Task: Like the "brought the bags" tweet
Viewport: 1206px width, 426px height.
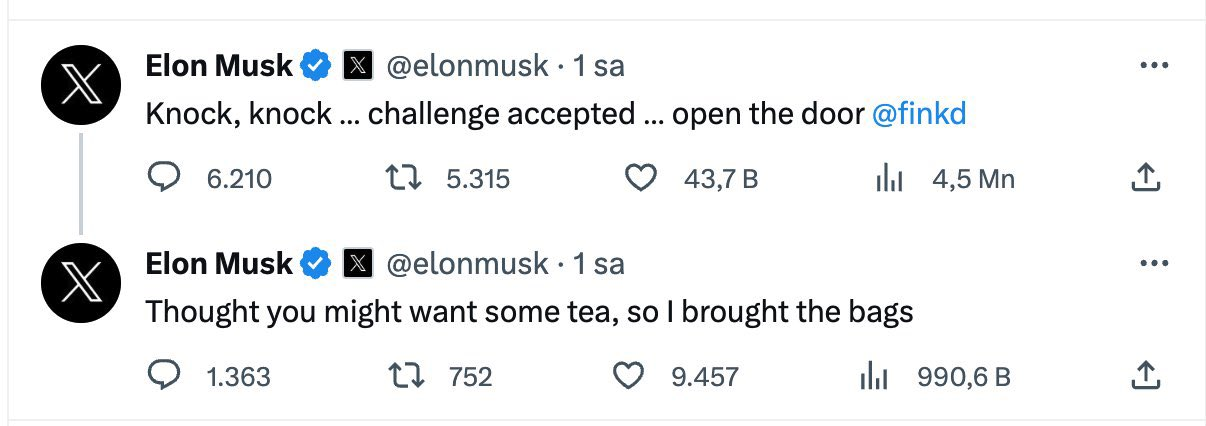Action: [x=627, y=376]
